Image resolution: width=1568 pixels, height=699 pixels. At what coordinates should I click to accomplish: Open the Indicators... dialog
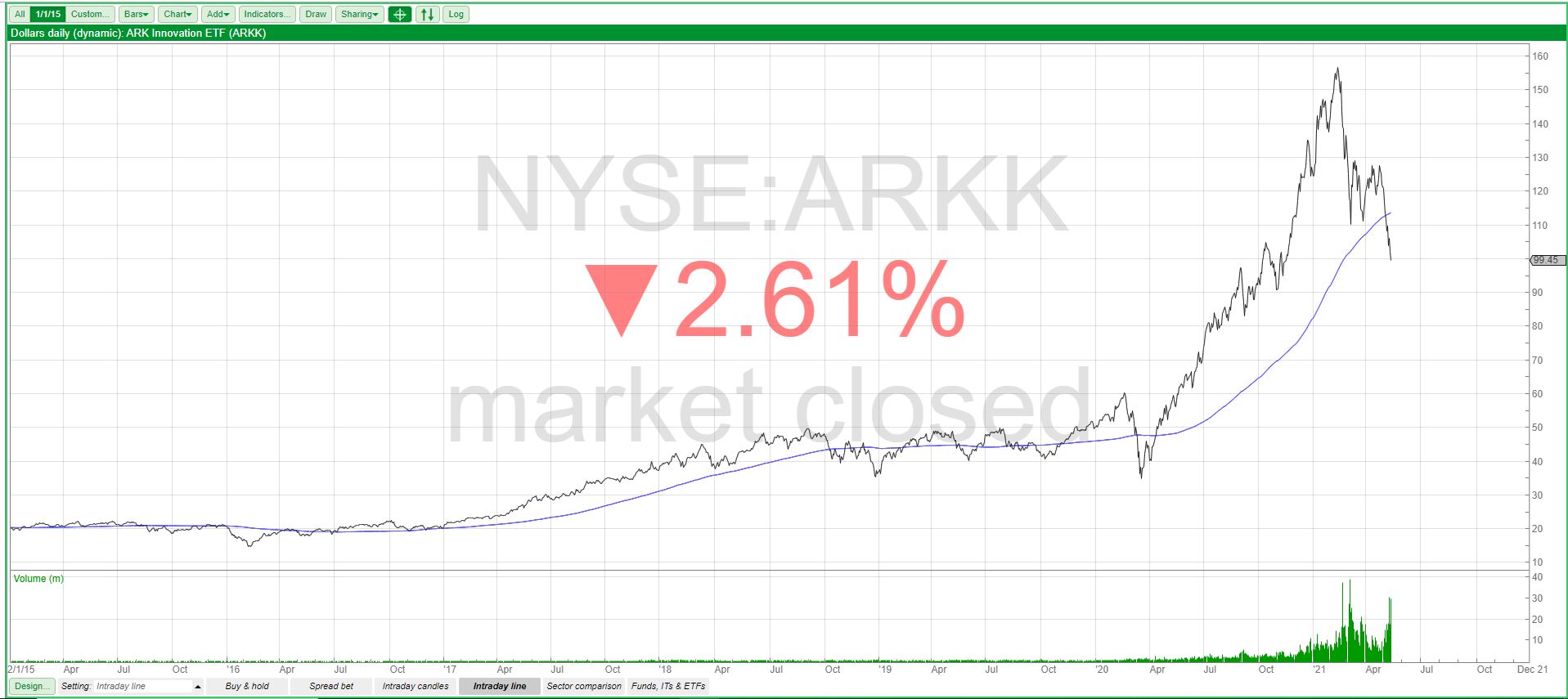click(x=267, y=14)
